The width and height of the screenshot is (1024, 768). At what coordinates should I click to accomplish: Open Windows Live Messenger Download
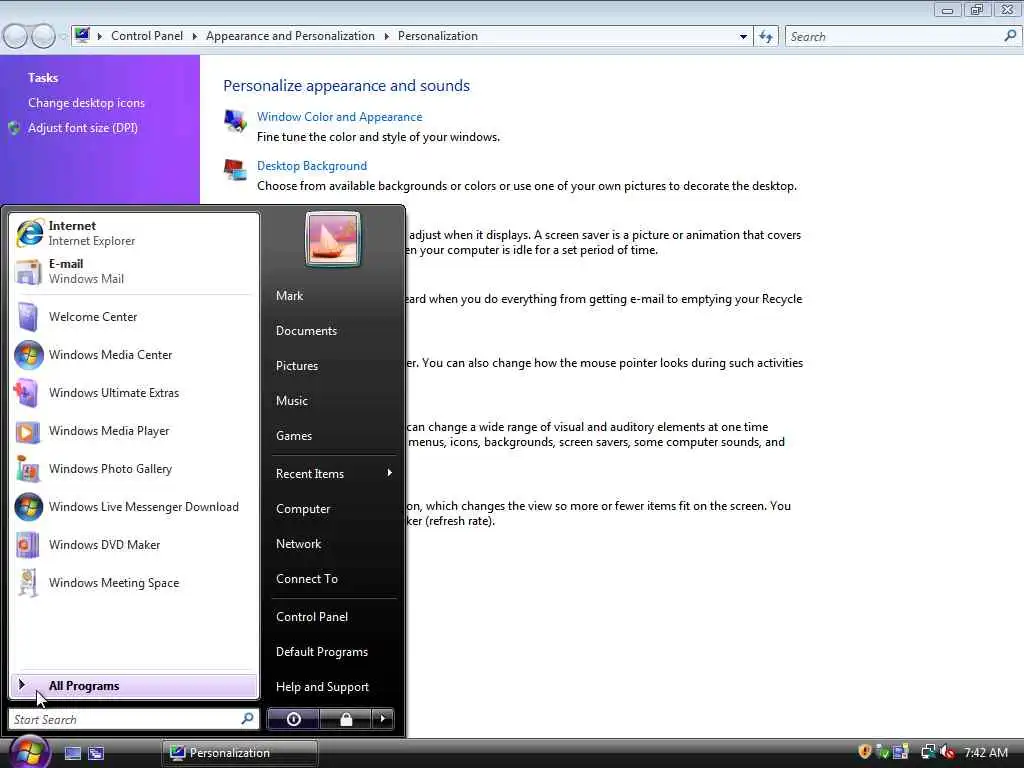point(134,507)
